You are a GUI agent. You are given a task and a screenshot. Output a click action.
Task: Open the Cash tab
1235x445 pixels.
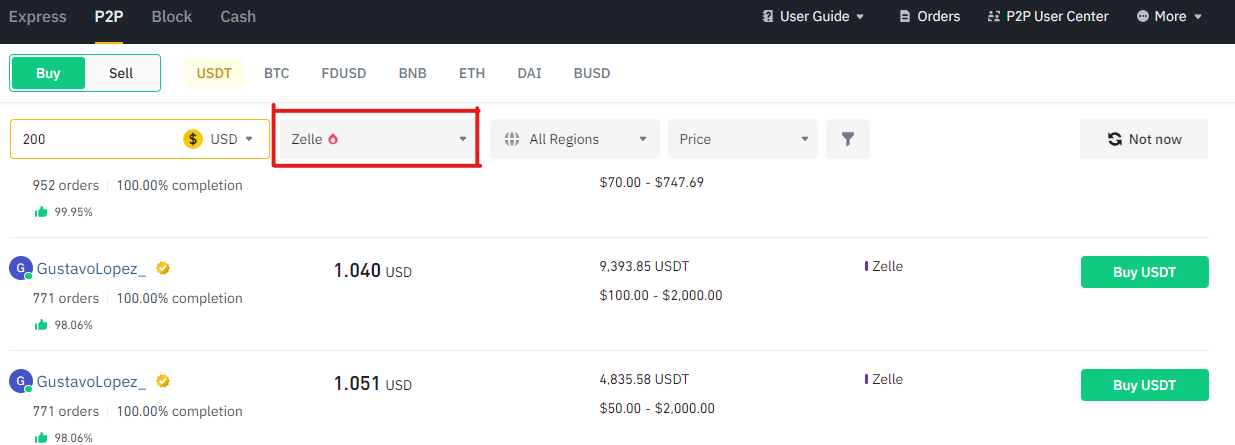point(238,17)
